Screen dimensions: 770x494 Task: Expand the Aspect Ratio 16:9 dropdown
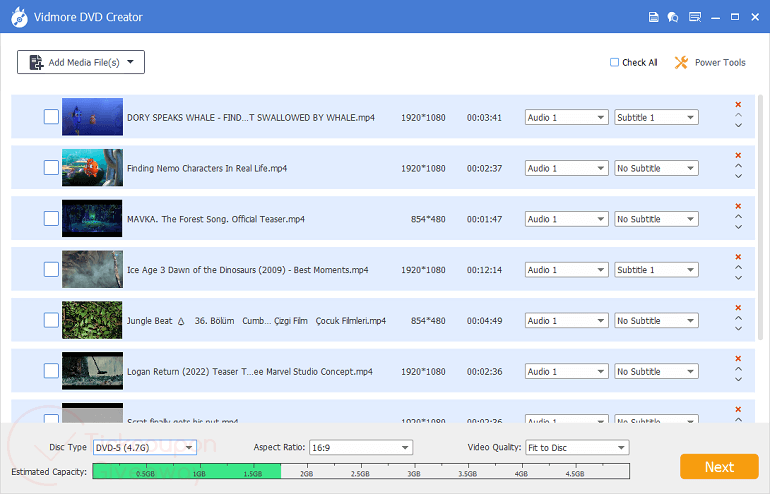click(360, 447)
